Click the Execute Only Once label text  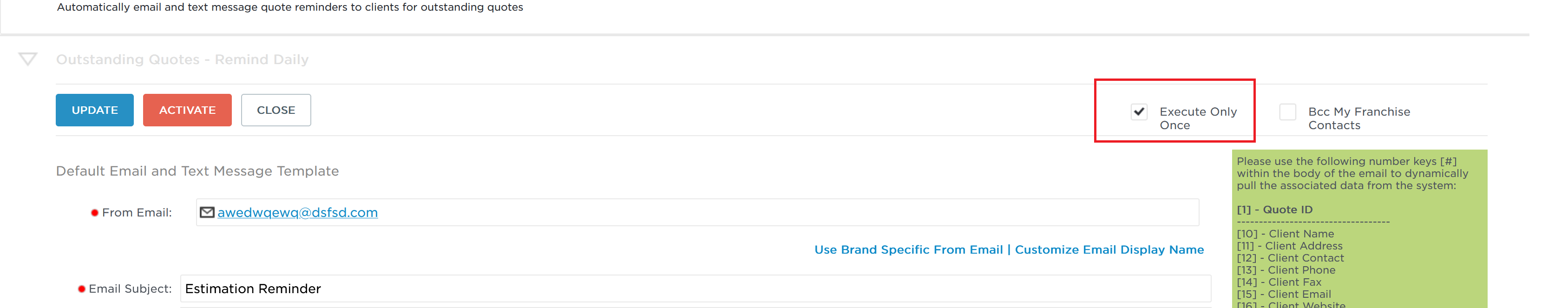1198,118
